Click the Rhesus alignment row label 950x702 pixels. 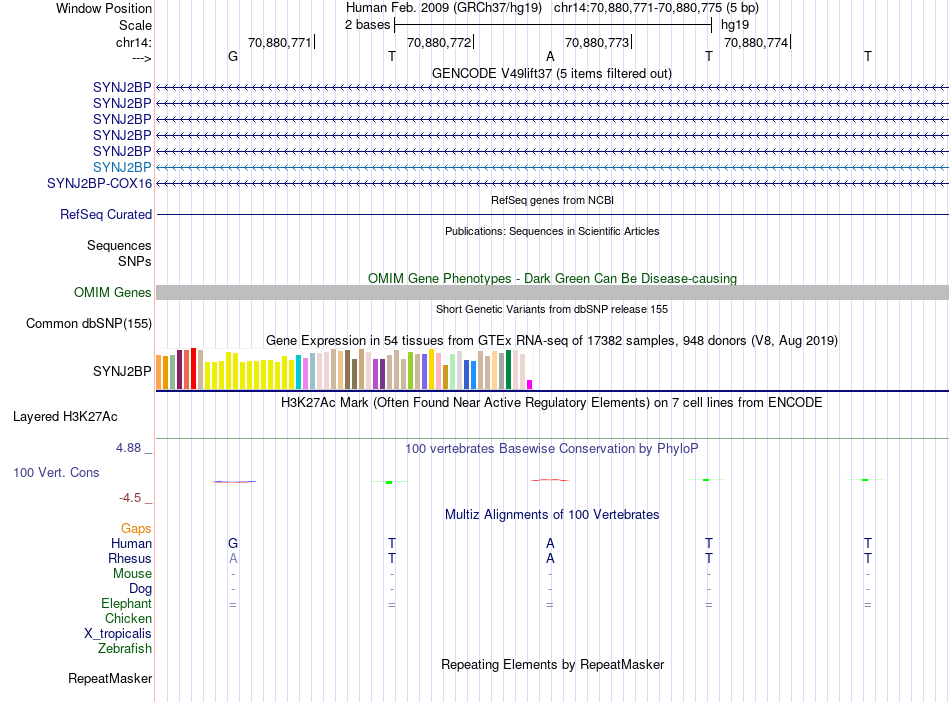click(130, 558)
